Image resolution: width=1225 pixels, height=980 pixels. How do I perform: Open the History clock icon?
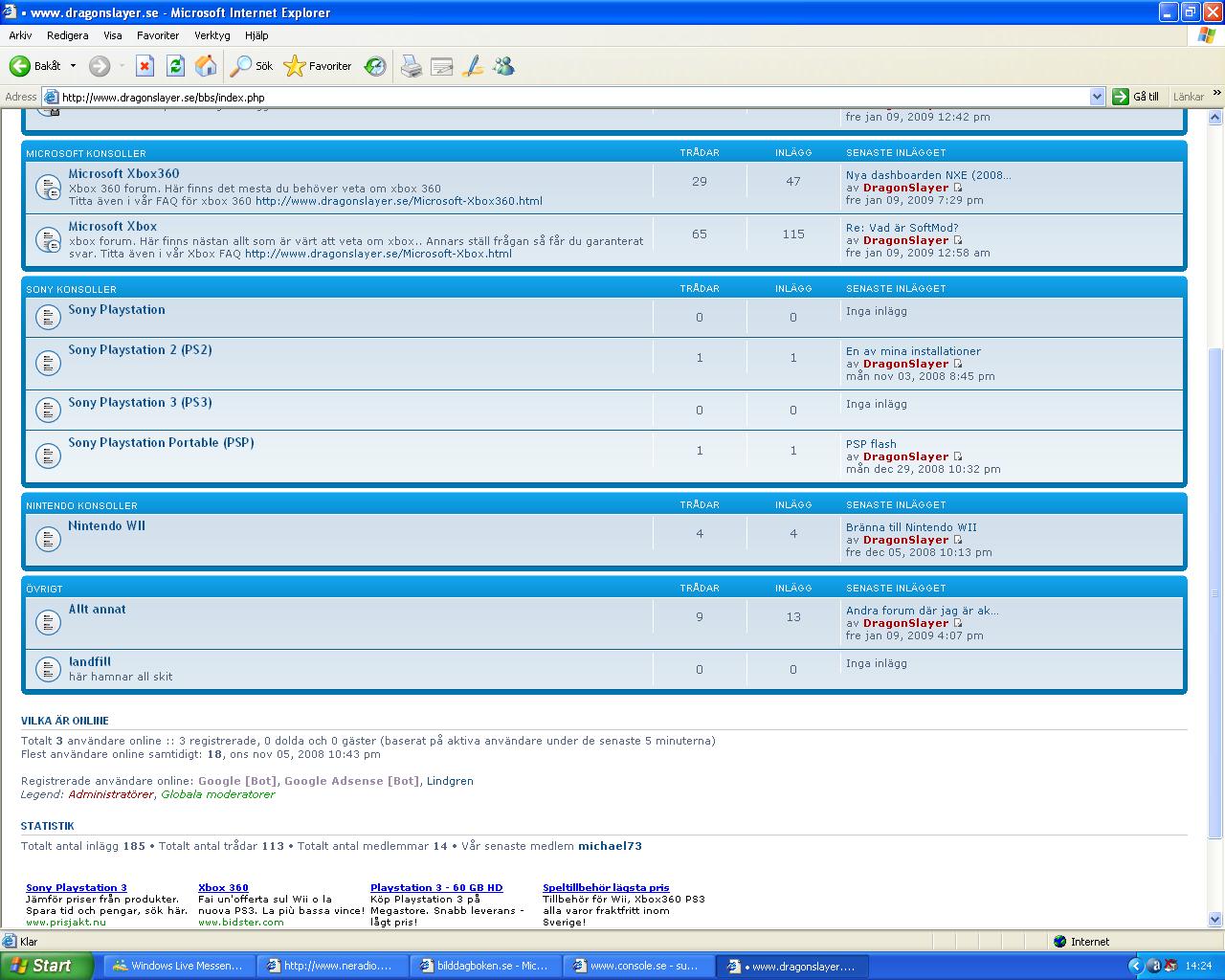coord(375,66)
